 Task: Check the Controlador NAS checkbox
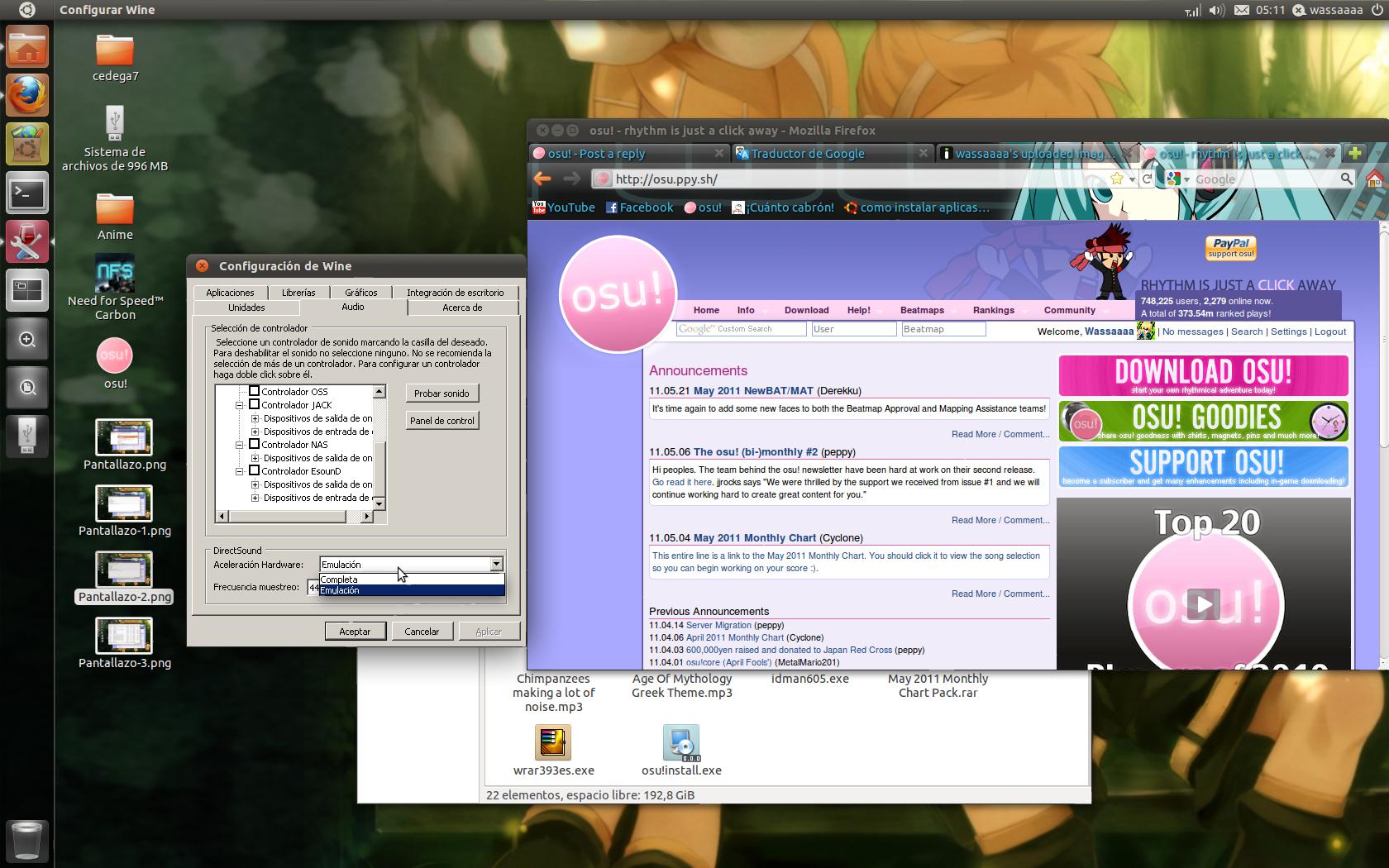pyautogui.click(x=255, y=444)
